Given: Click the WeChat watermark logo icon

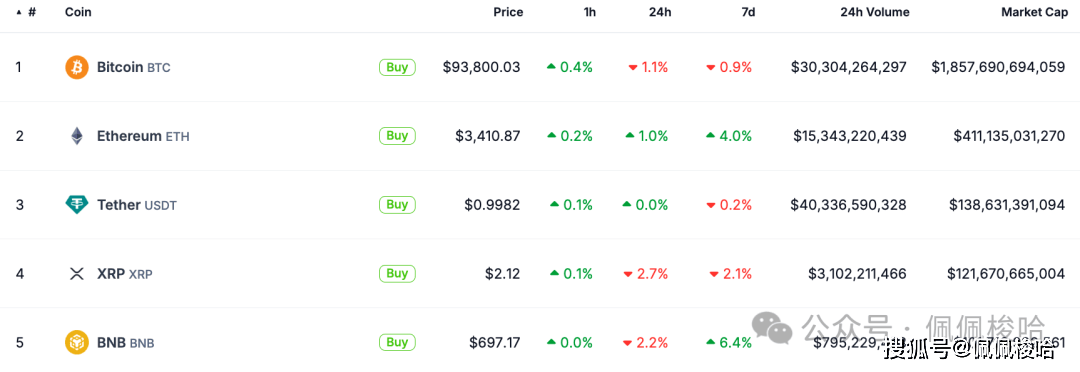Looking at the screenshot, I should pos(772,327).
